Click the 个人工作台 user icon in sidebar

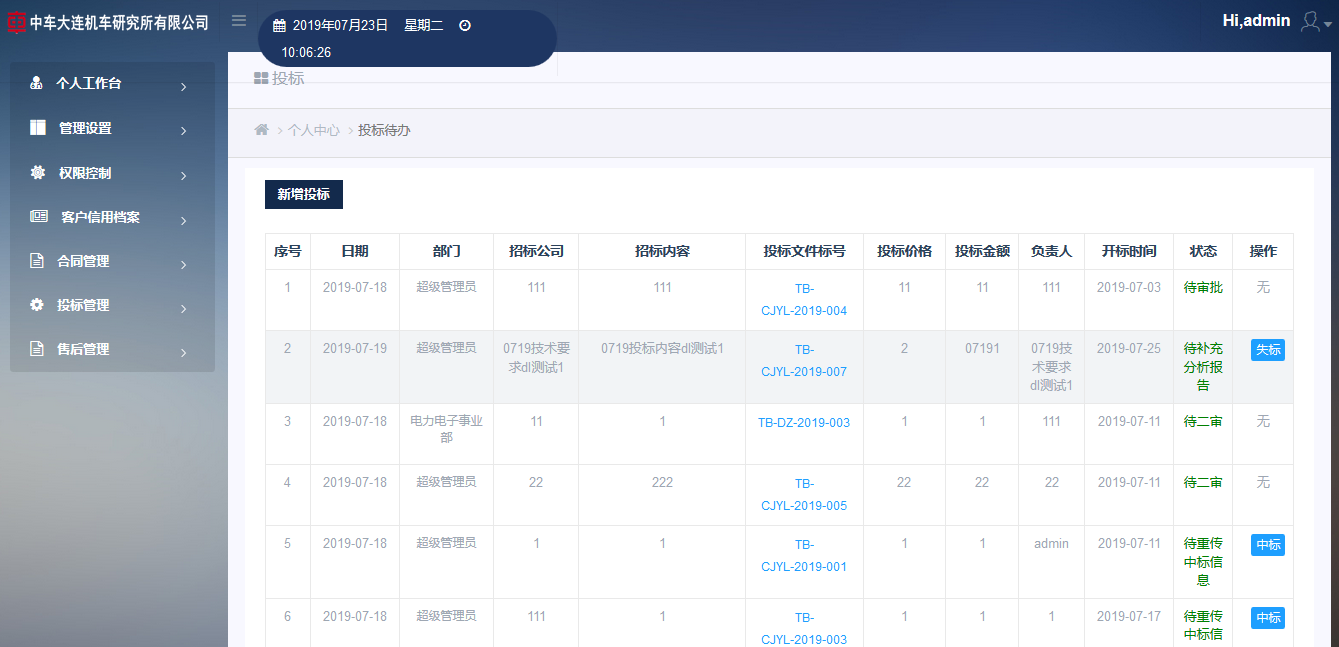(37, 84)
